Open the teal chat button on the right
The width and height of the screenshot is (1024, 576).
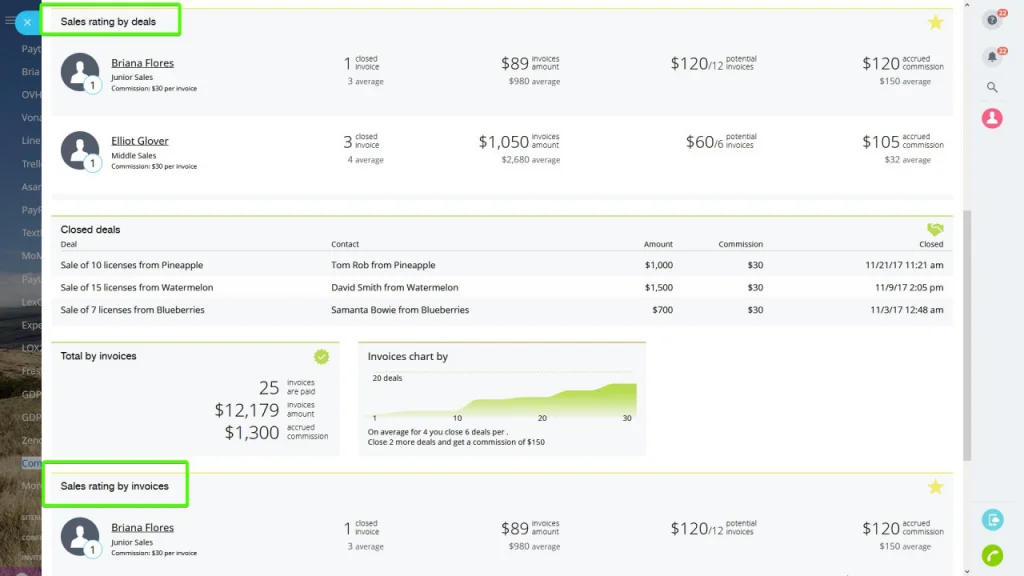[993, 520]
